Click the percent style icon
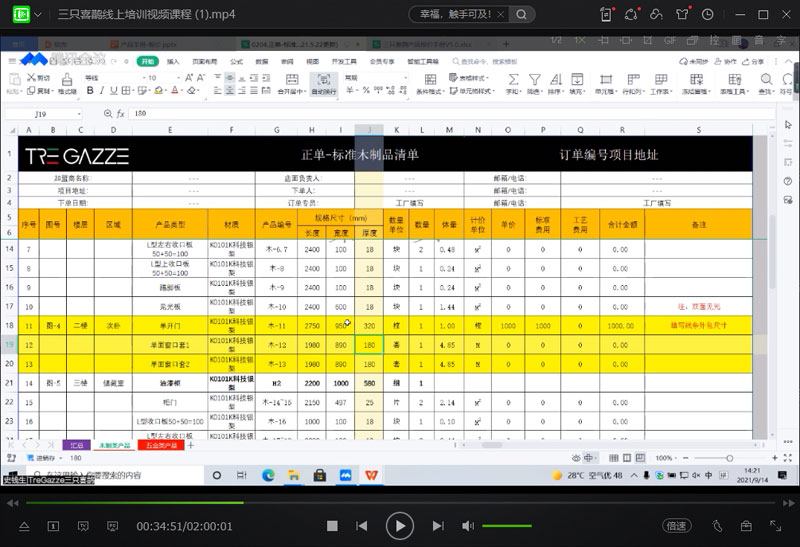 (366, 90)
